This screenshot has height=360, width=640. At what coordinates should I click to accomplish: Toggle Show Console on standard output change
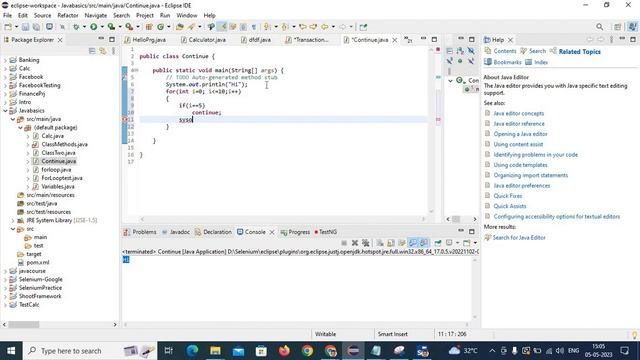click(x=413, y=243)
